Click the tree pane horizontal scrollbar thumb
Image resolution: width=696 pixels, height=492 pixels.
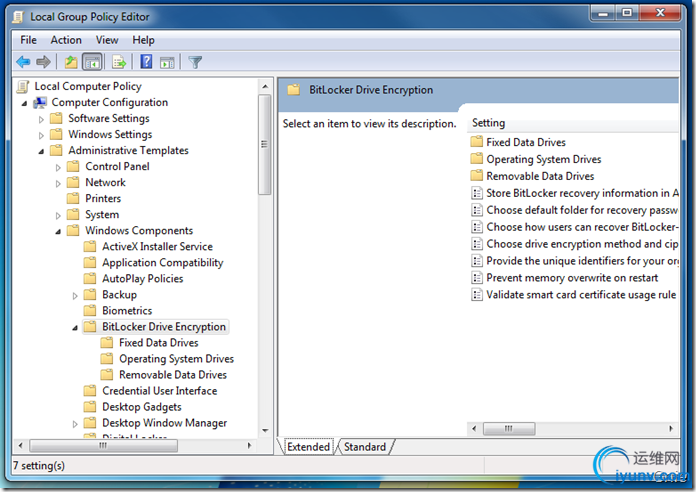(x=103, y=445)
